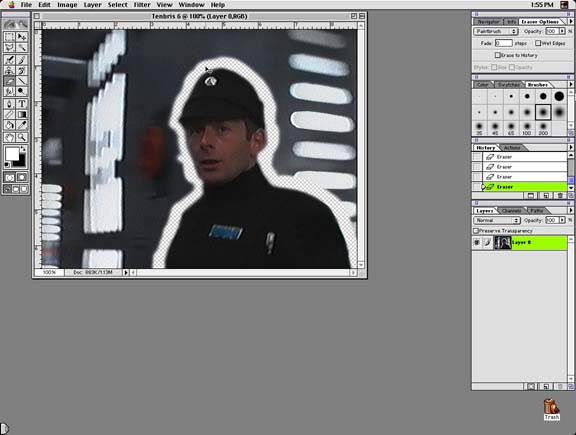This screenshot has width=576, height=435.
Task: Open document status bar info arrow
Action: [126, 273]
